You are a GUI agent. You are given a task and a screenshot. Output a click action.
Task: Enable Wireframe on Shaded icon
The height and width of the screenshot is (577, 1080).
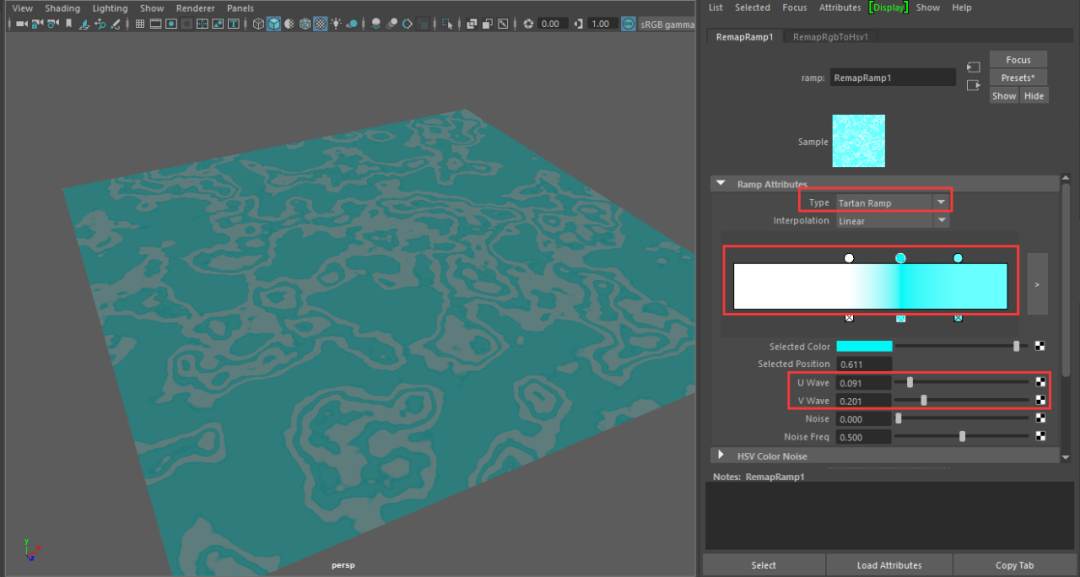[305, 24]
